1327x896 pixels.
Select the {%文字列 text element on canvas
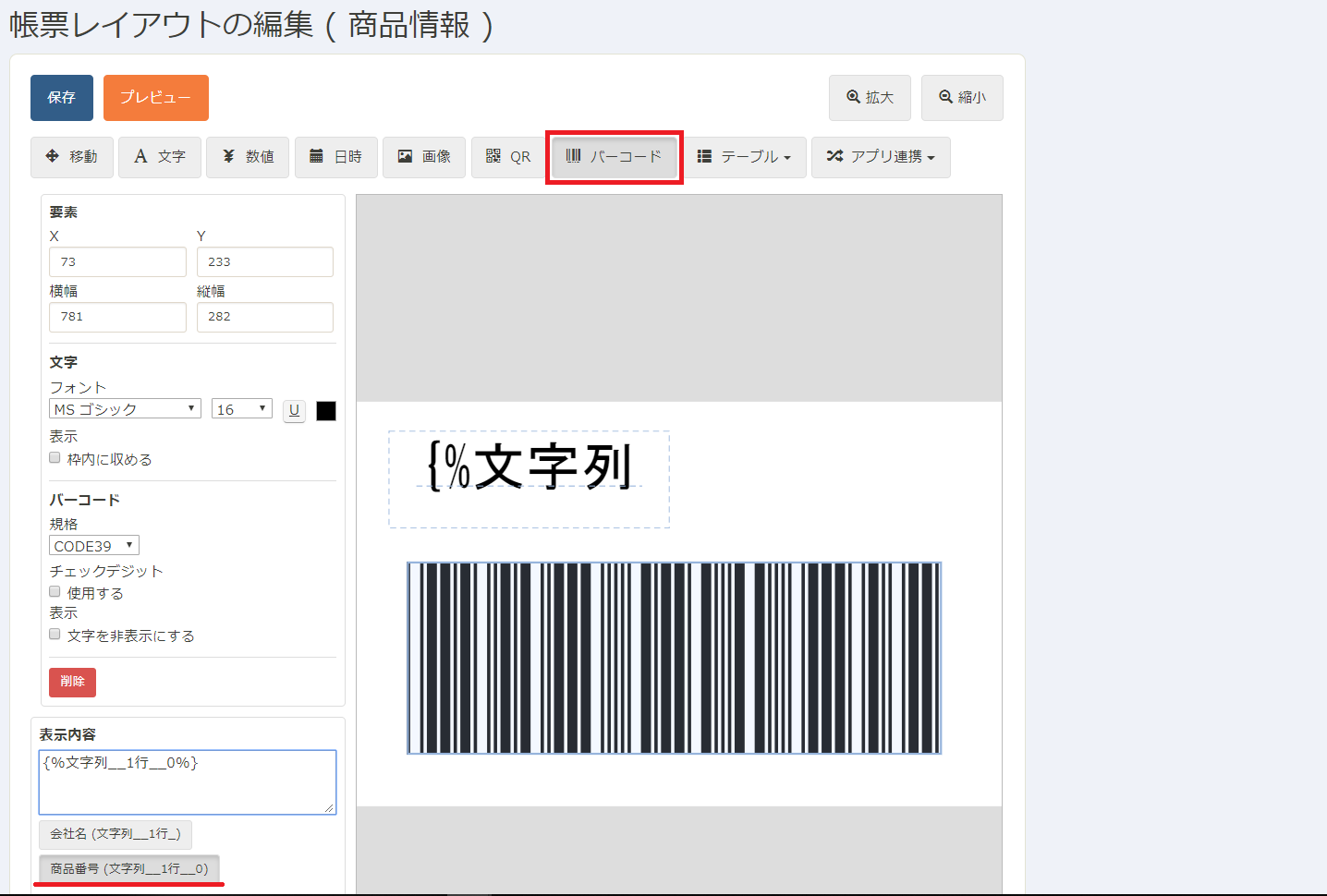[530, 479]
